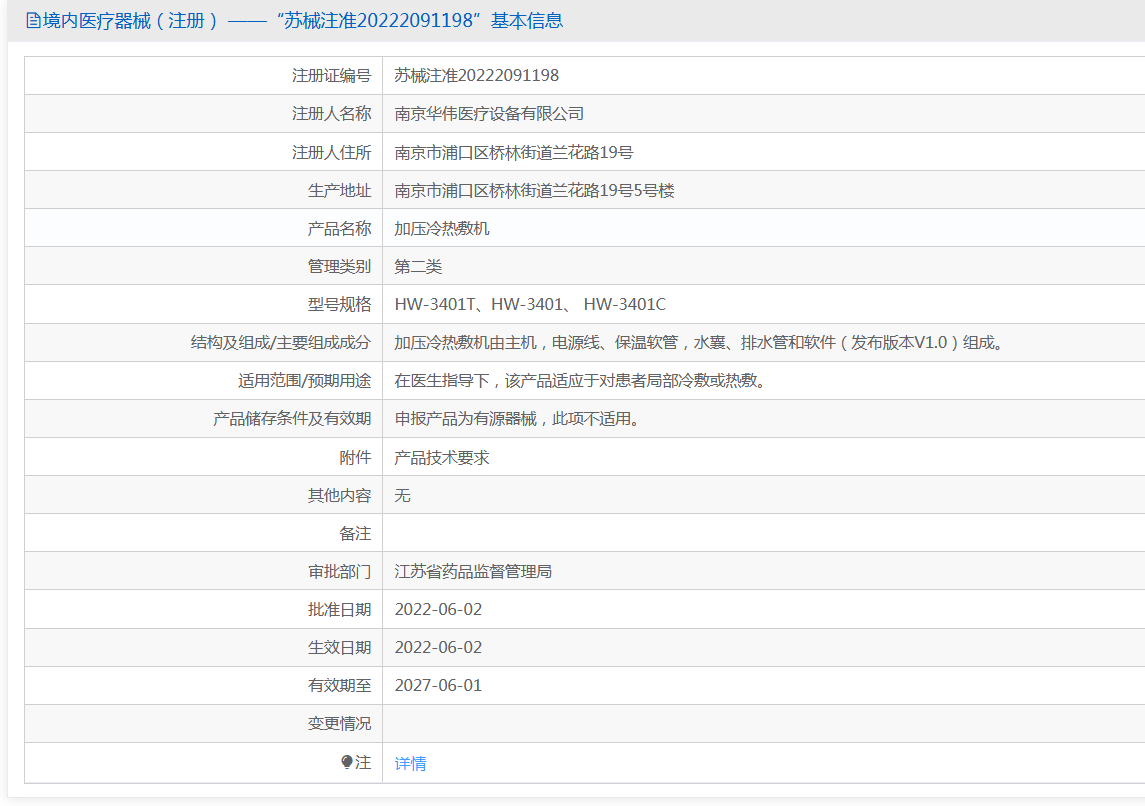Open the 详情 link
The height and width of the screenshot is (806, 1145).
(410, 764)
